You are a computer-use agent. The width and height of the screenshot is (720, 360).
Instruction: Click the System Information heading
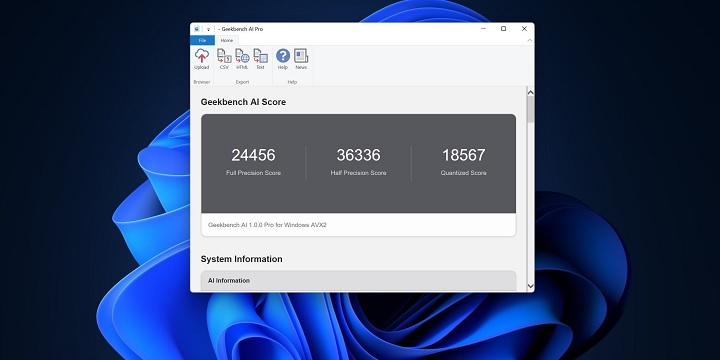click(242, 259)
